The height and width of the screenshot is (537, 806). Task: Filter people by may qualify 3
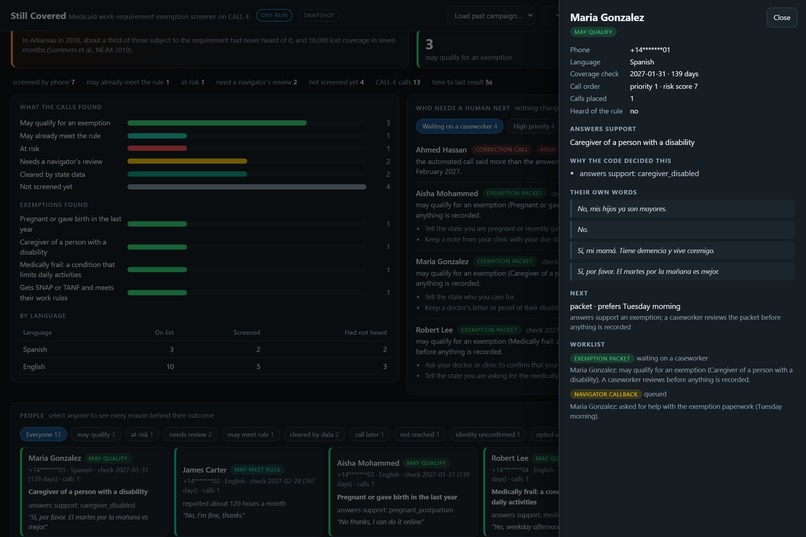[x=96, y=434]
